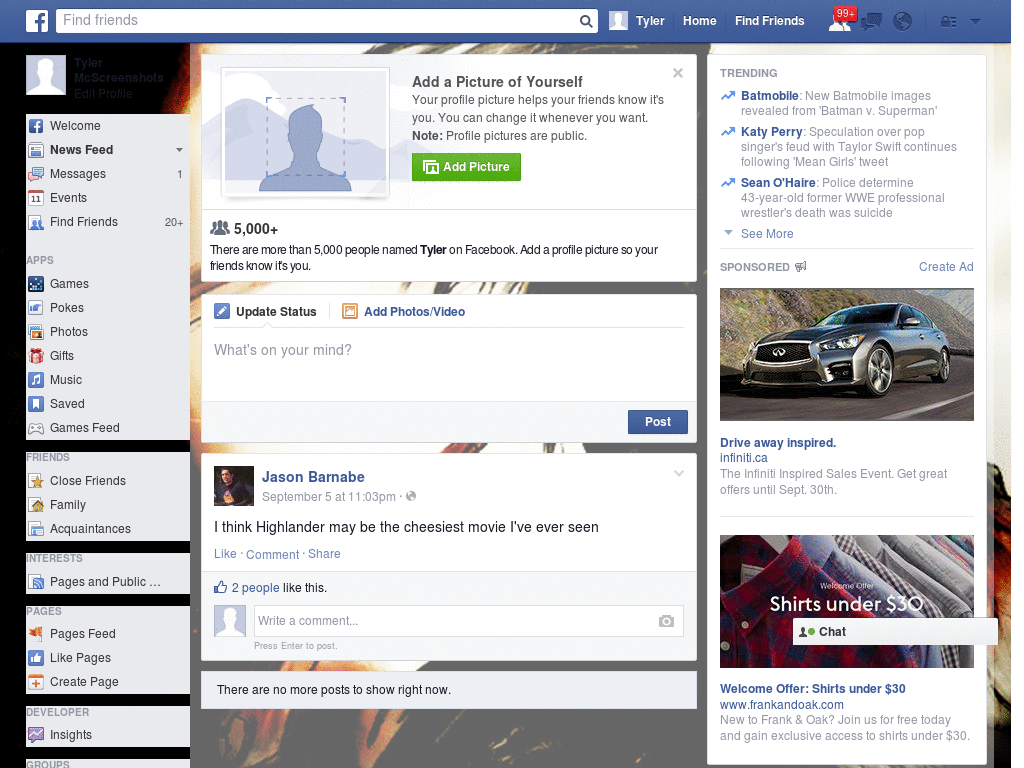Click Drive away inspired ad title

point(778,443)
